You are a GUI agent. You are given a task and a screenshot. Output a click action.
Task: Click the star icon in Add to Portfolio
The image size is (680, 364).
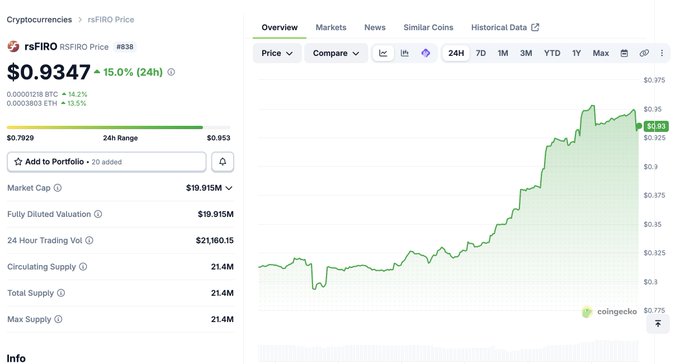(18, 162)
